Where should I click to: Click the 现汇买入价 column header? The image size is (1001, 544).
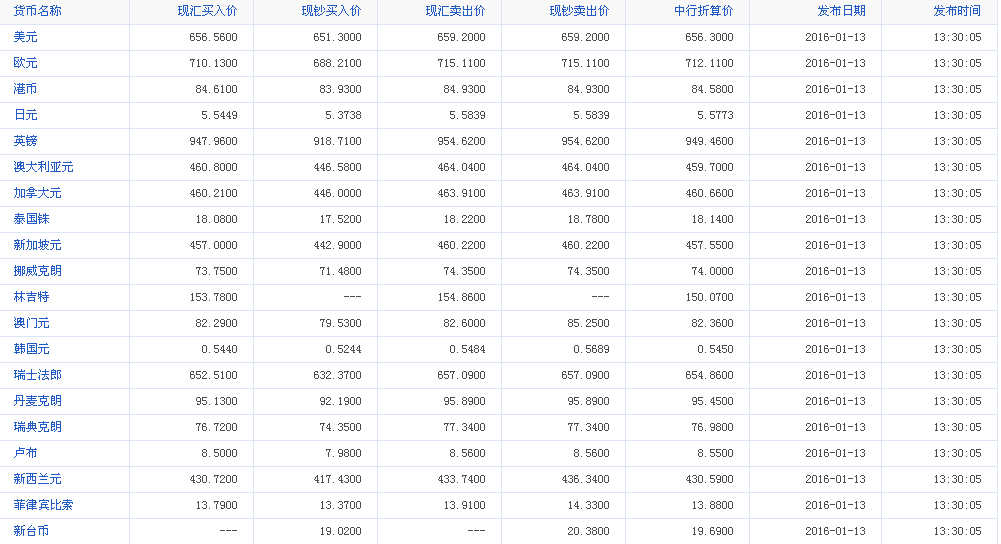[x=207, y=11]
